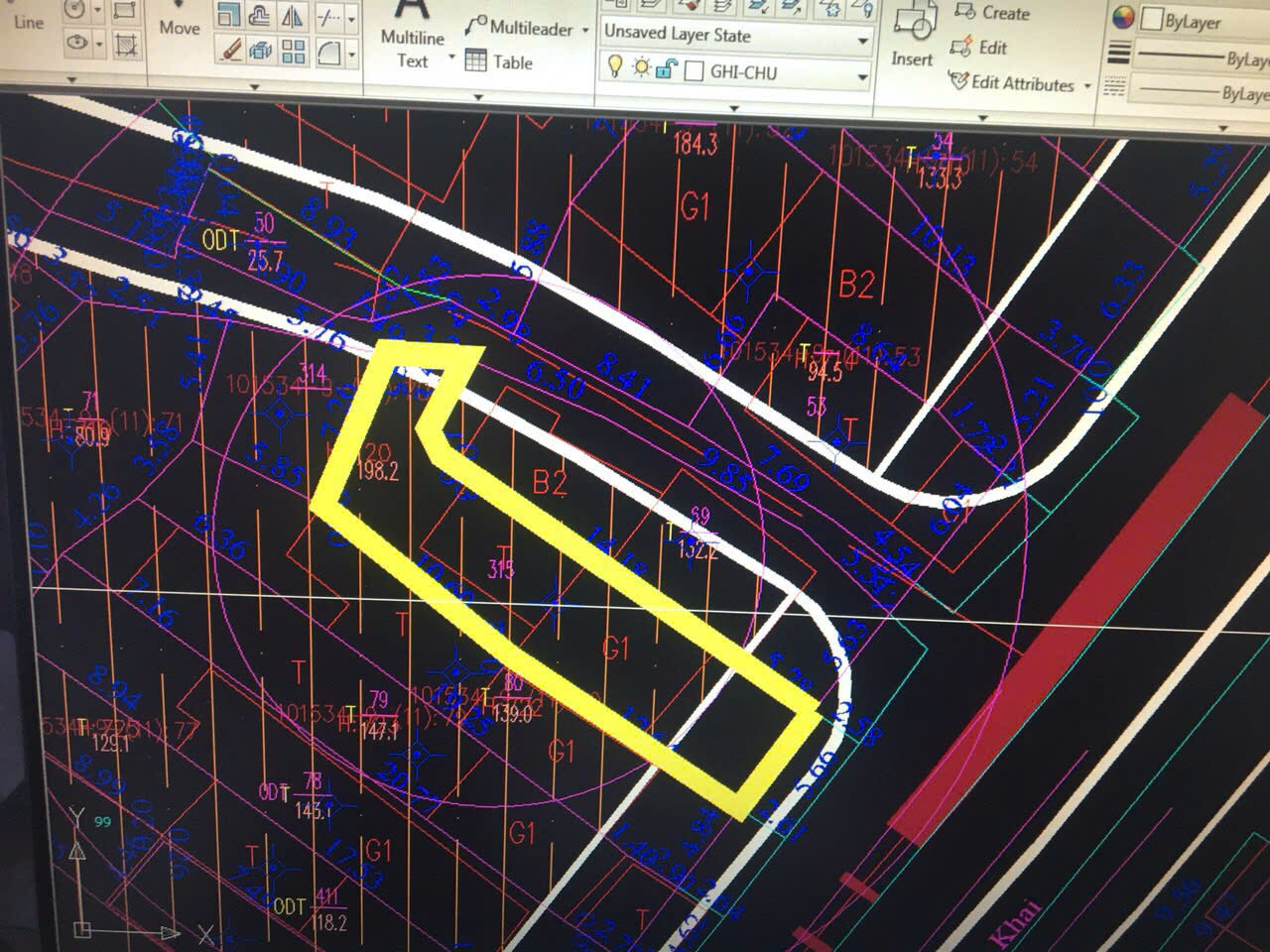Click the ByLayer object color swatch

(x=1152, y=20)
